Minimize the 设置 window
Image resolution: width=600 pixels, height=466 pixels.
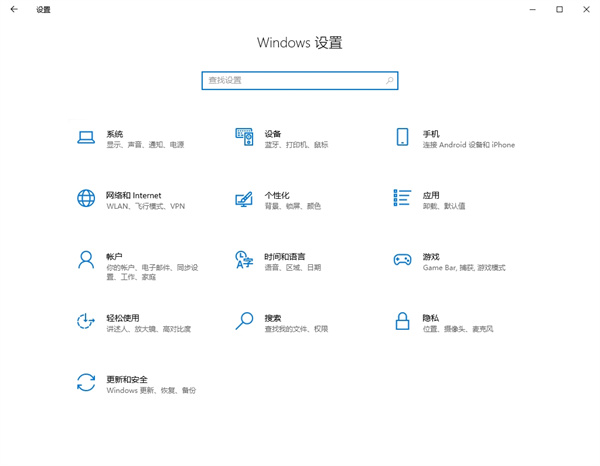click(531, 10)
